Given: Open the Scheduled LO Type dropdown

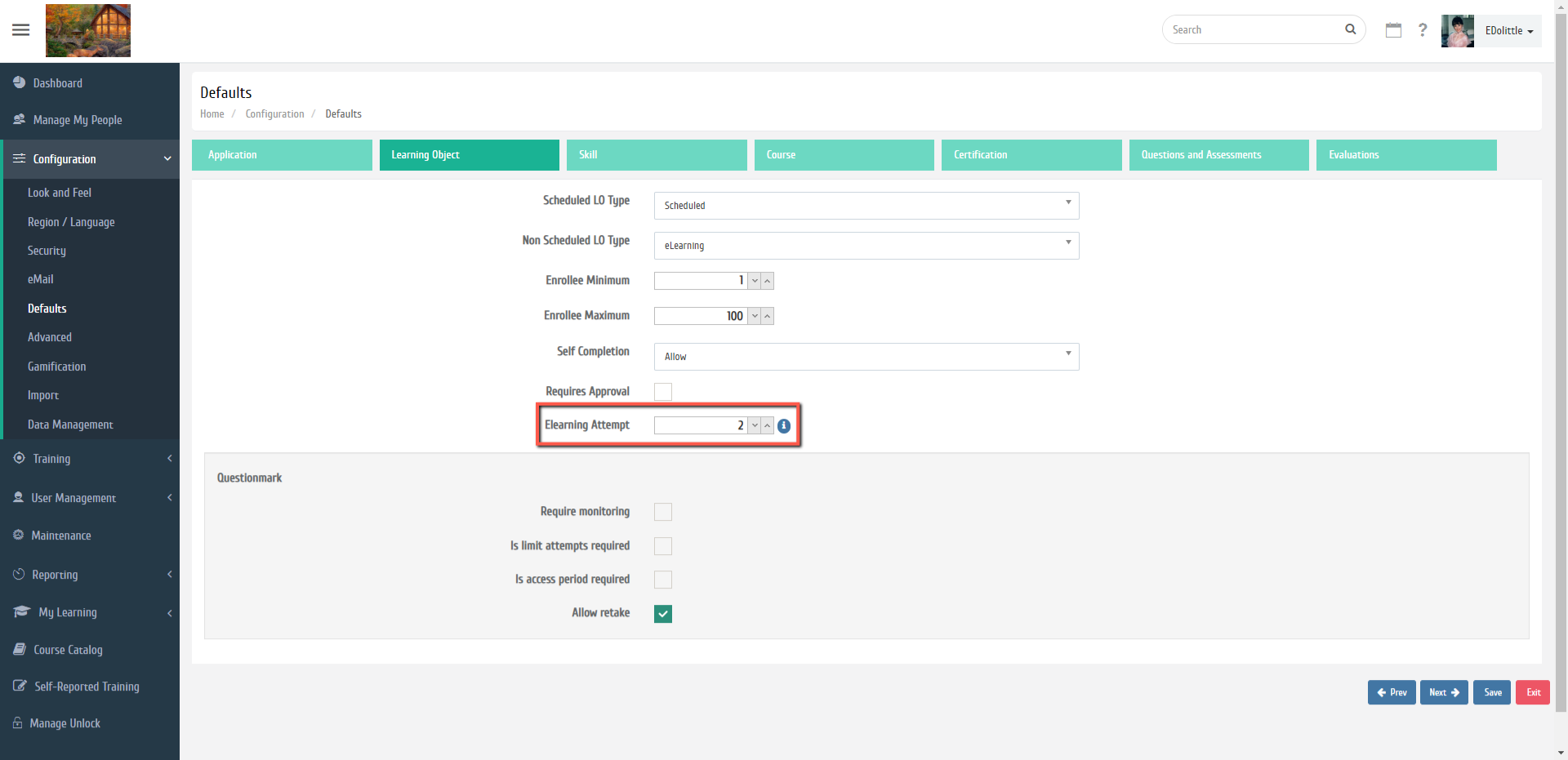Looking at the screenshot, I should (x=866, y=206).
